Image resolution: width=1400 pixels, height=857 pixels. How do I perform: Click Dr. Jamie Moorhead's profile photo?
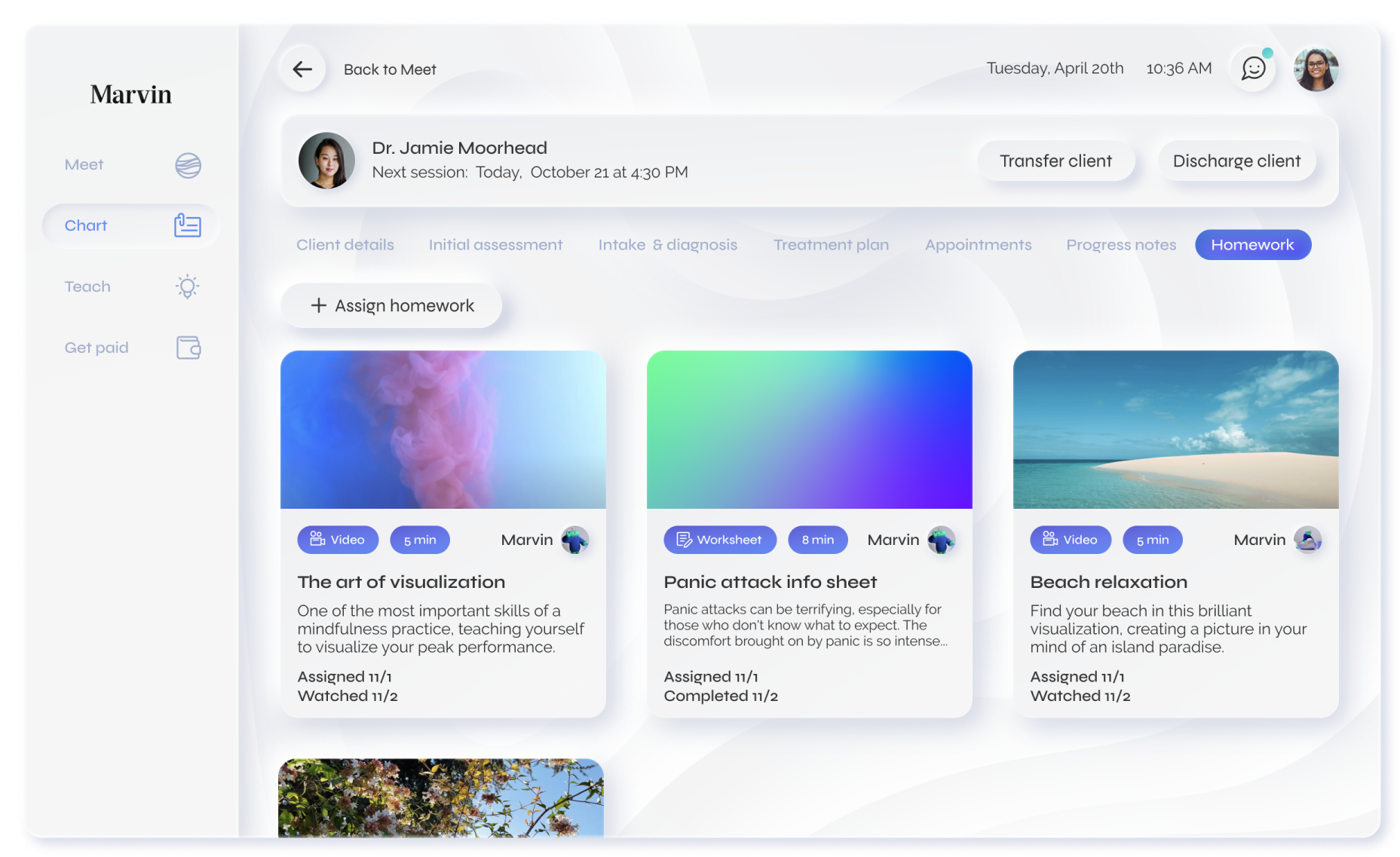pos(326,161)
